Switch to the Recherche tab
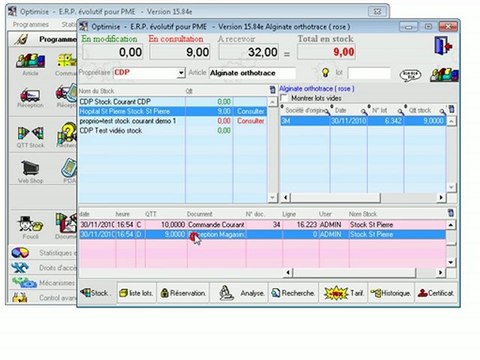The image size is (480, 360). 294,293
